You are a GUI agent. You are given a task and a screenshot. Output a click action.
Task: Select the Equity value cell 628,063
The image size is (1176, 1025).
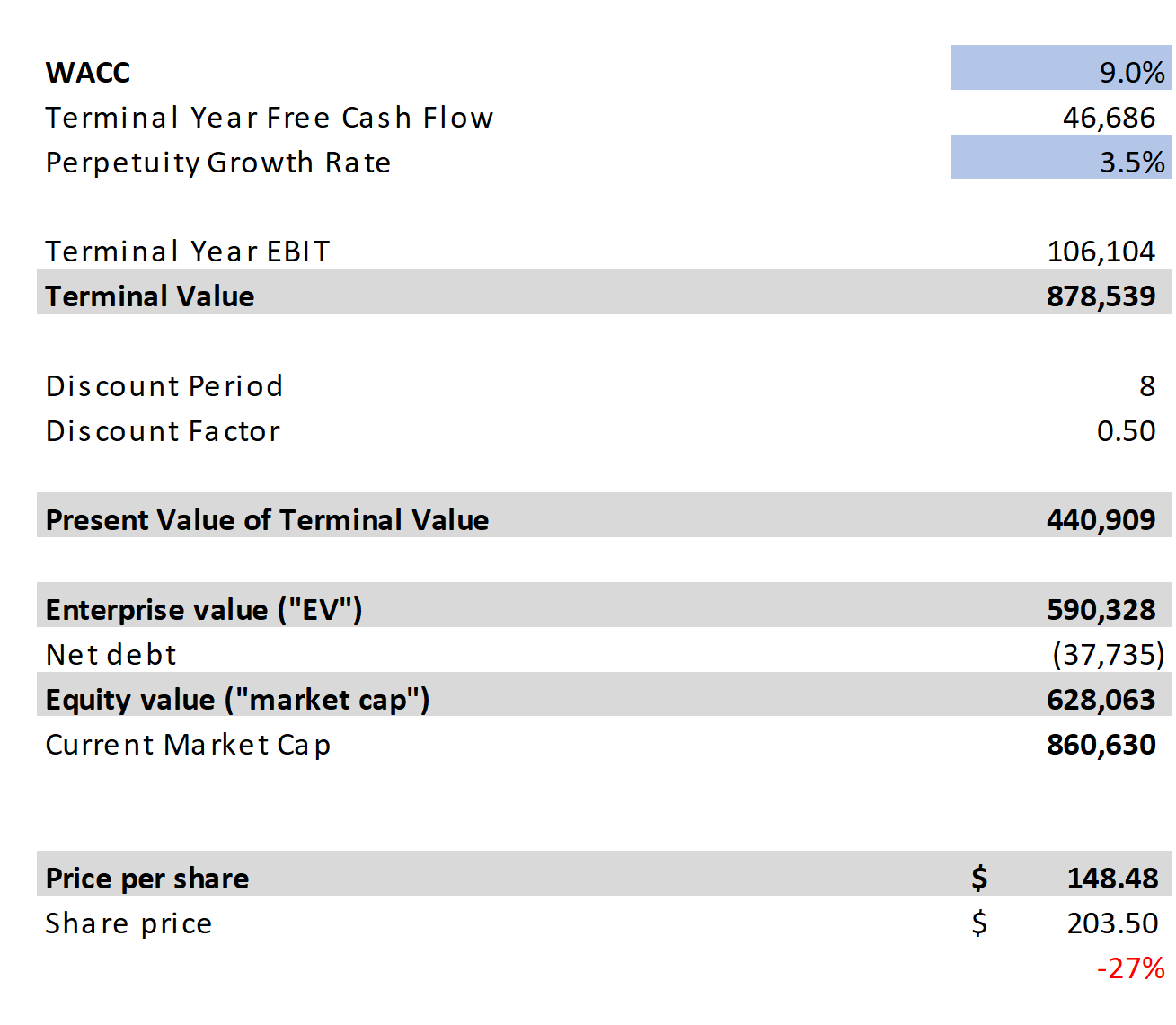(1101, 699)
